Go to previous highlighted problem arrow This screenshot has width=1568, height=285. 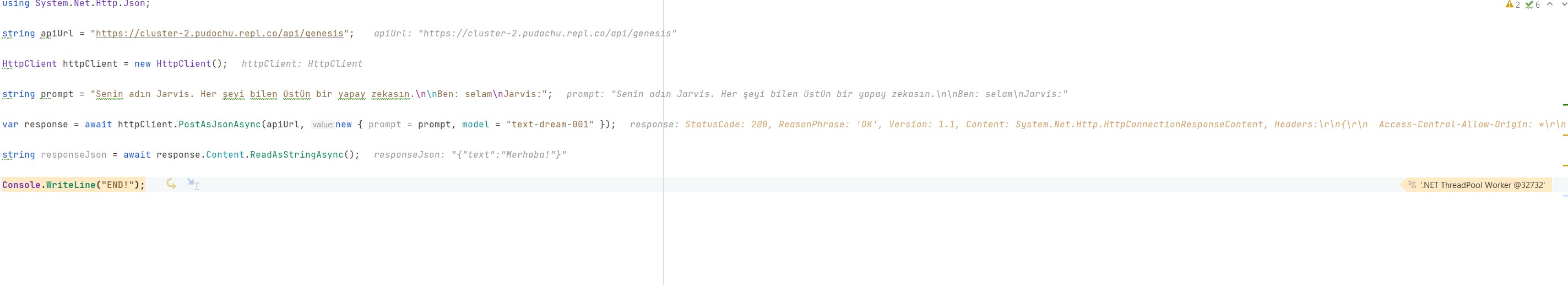[1550, 4]
